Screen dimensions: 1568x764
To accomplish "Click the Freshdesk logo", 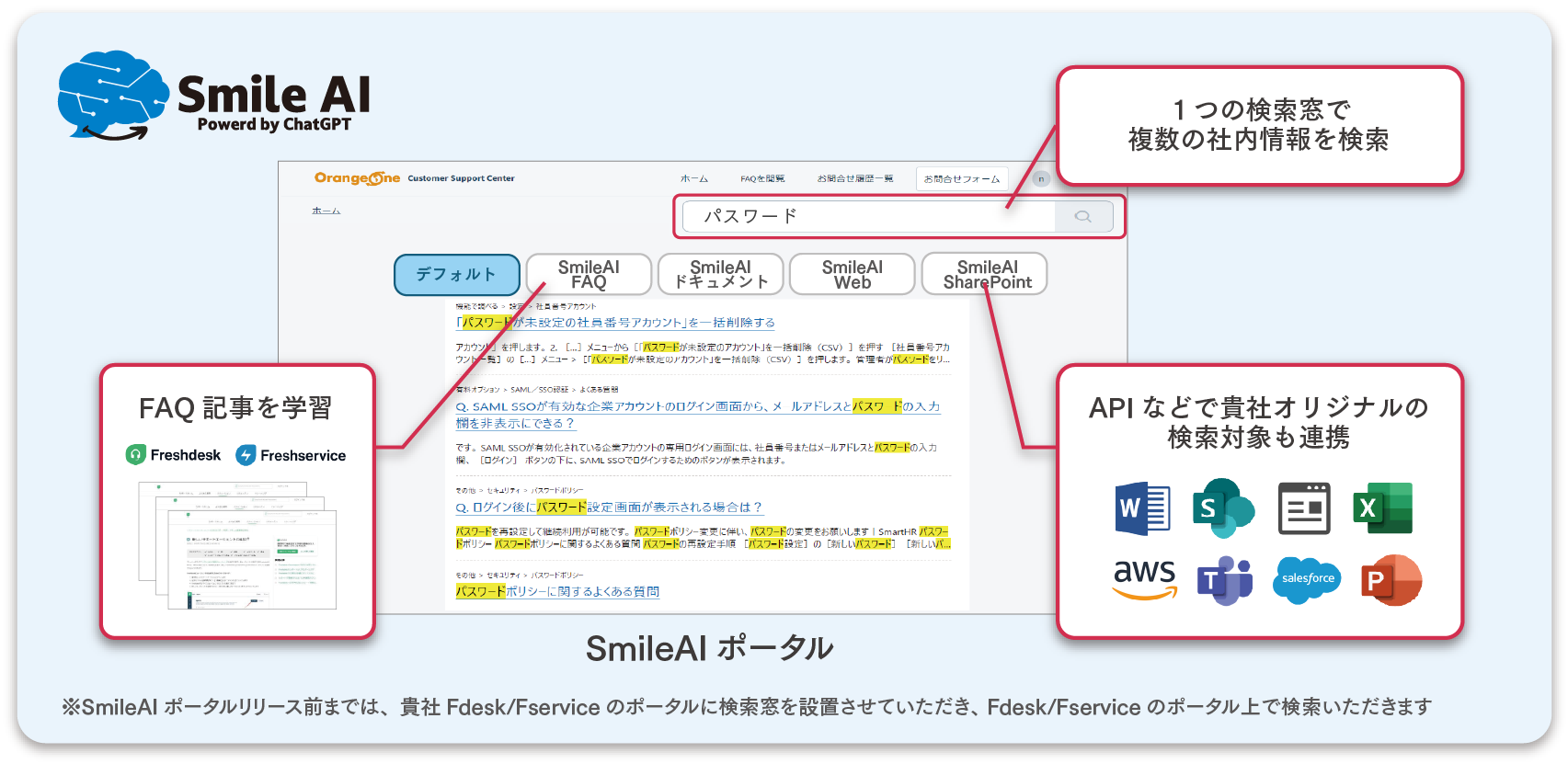I will (x=174, y=455).
